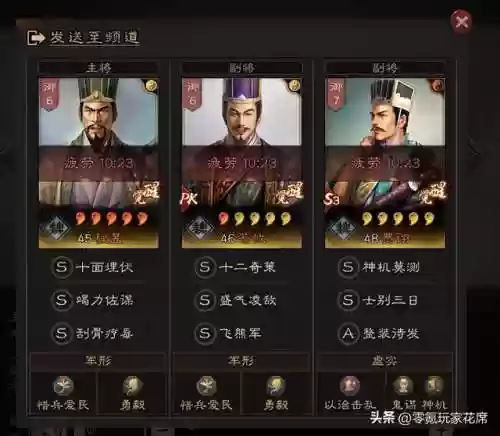This screenshot has height=436, width=500.
Task: Click the 鬼谋 icon
Action: (403, 386)
